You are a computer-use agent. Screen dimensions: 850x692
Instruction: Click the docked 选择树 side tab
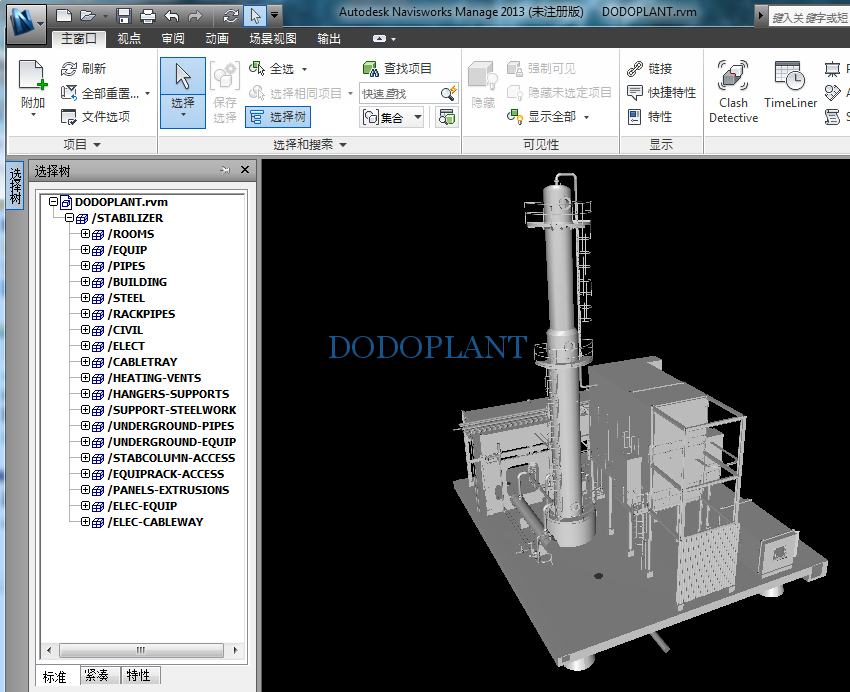point(15,185)
